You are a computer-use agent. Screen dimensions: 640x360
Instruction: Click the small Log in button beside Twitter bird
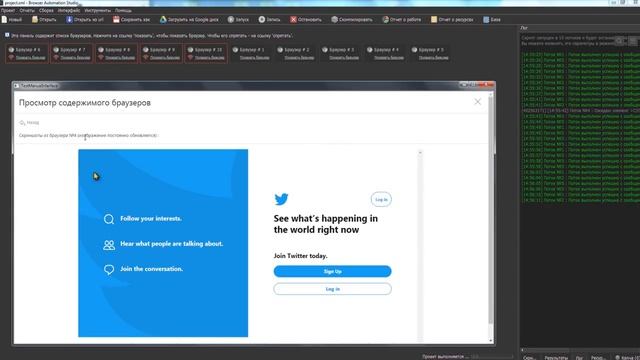point(381,200)
